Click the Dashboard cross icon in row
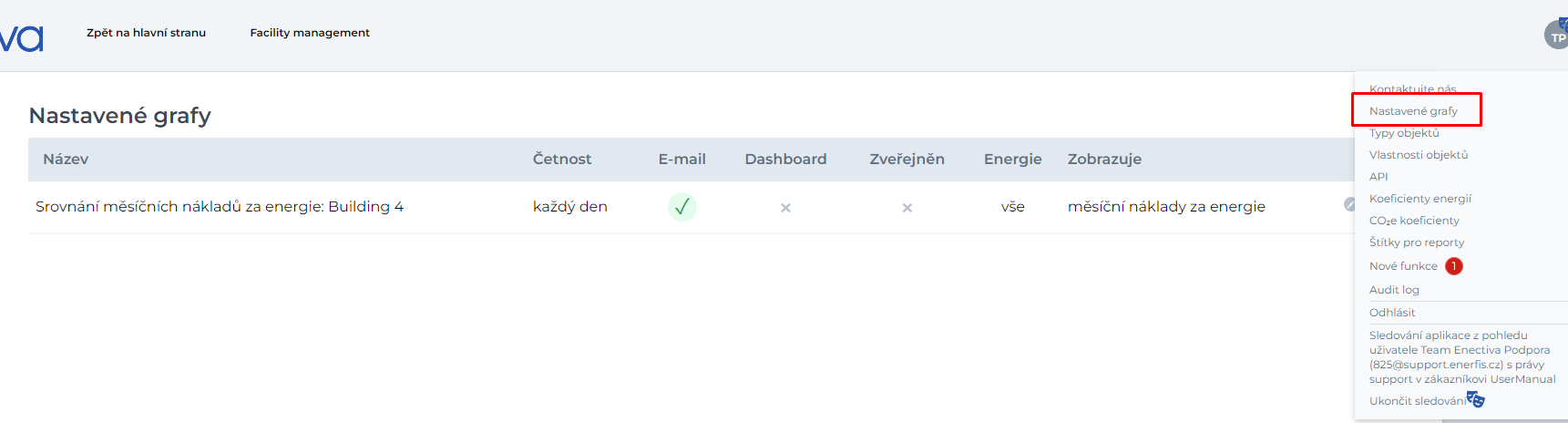The height and width of the screenshot is (423, 1568). click(785, 208)
